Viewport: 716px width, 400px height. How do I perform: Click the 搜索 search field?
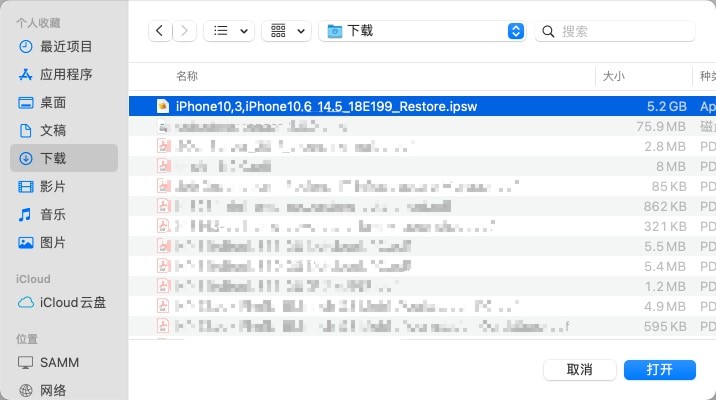pyautogui.click(x=615, y=31)
